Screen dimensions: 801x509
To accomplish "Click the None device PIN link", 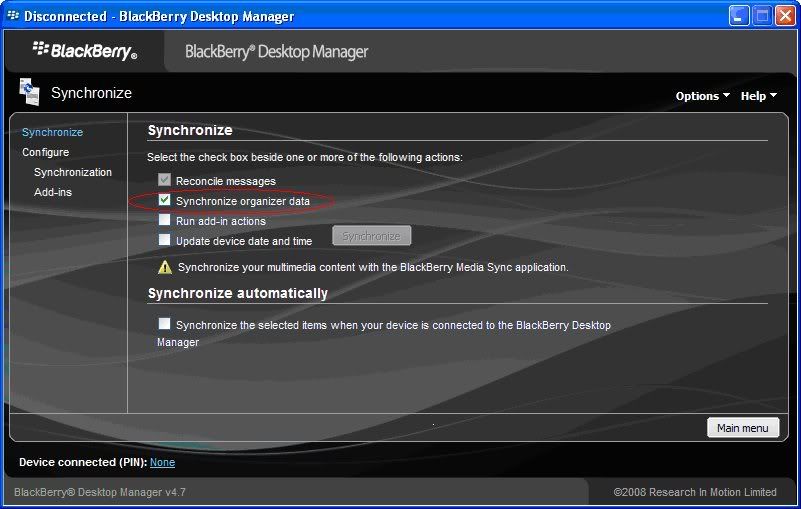I will point(162,462).
